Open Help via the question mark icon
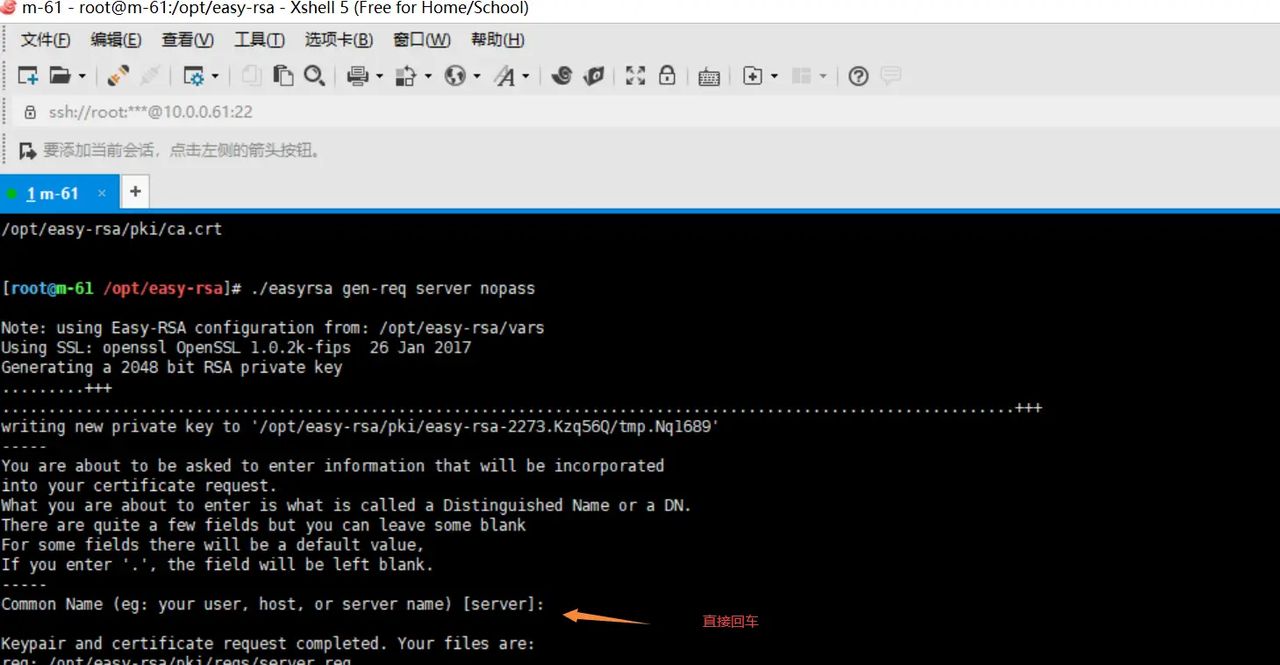The width and height of the screenshot is (1280, 665). [858, 75]
